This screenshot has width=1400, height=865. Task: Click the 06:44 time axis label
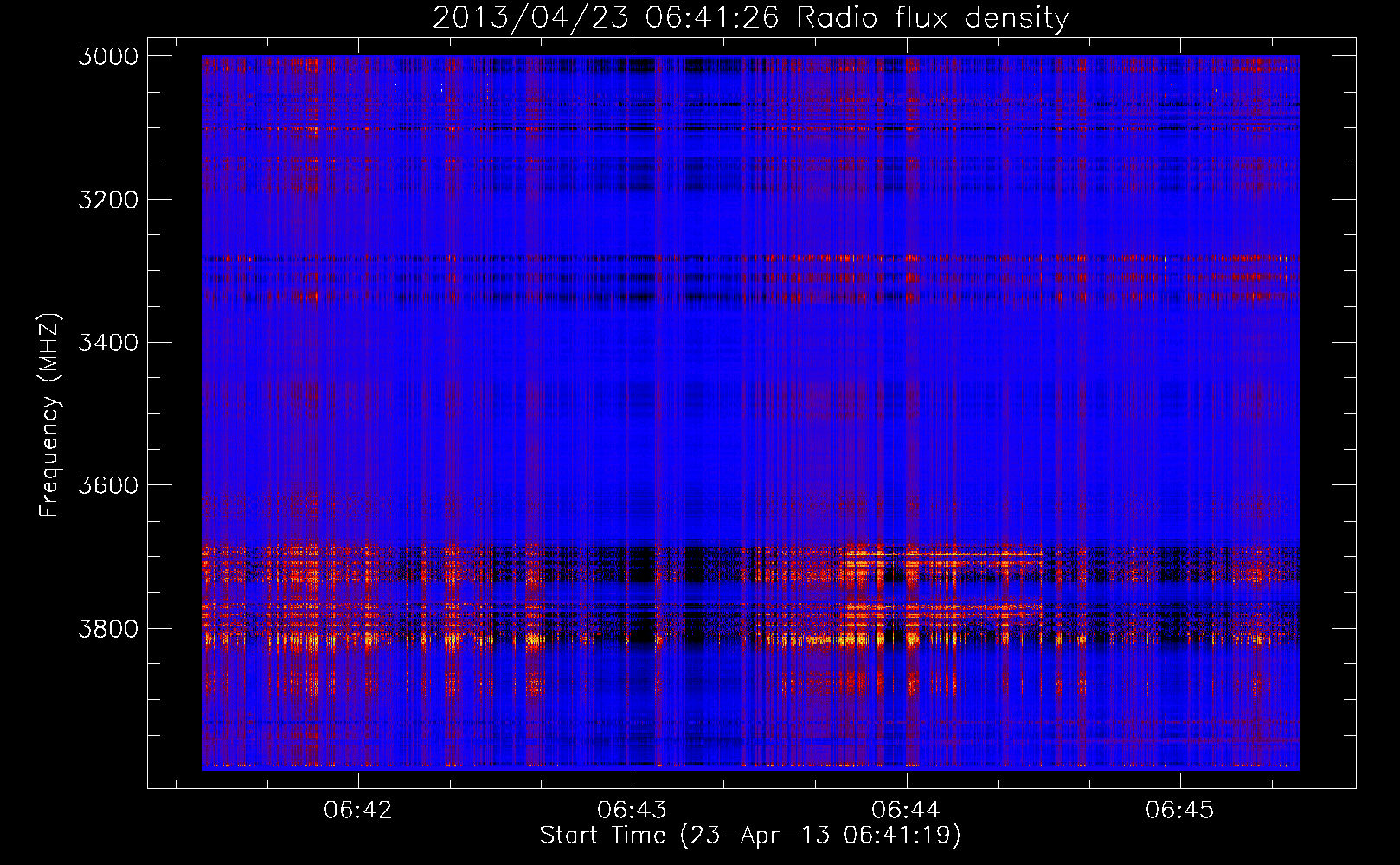[x=906, y=810]
